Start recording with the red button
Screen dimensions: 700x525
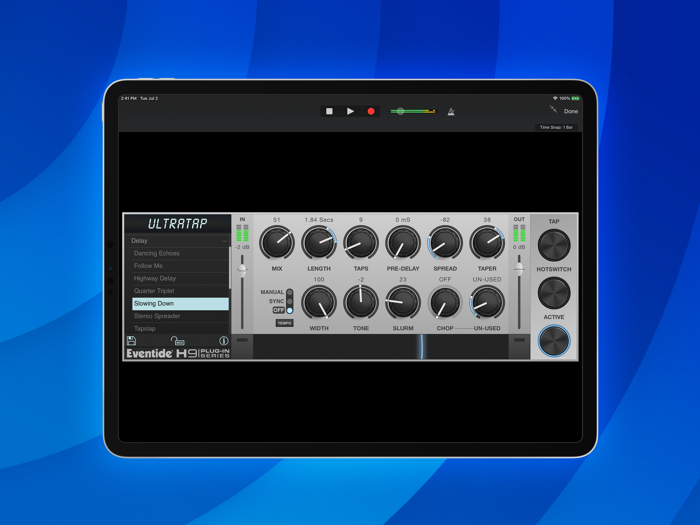coord(371,111)
